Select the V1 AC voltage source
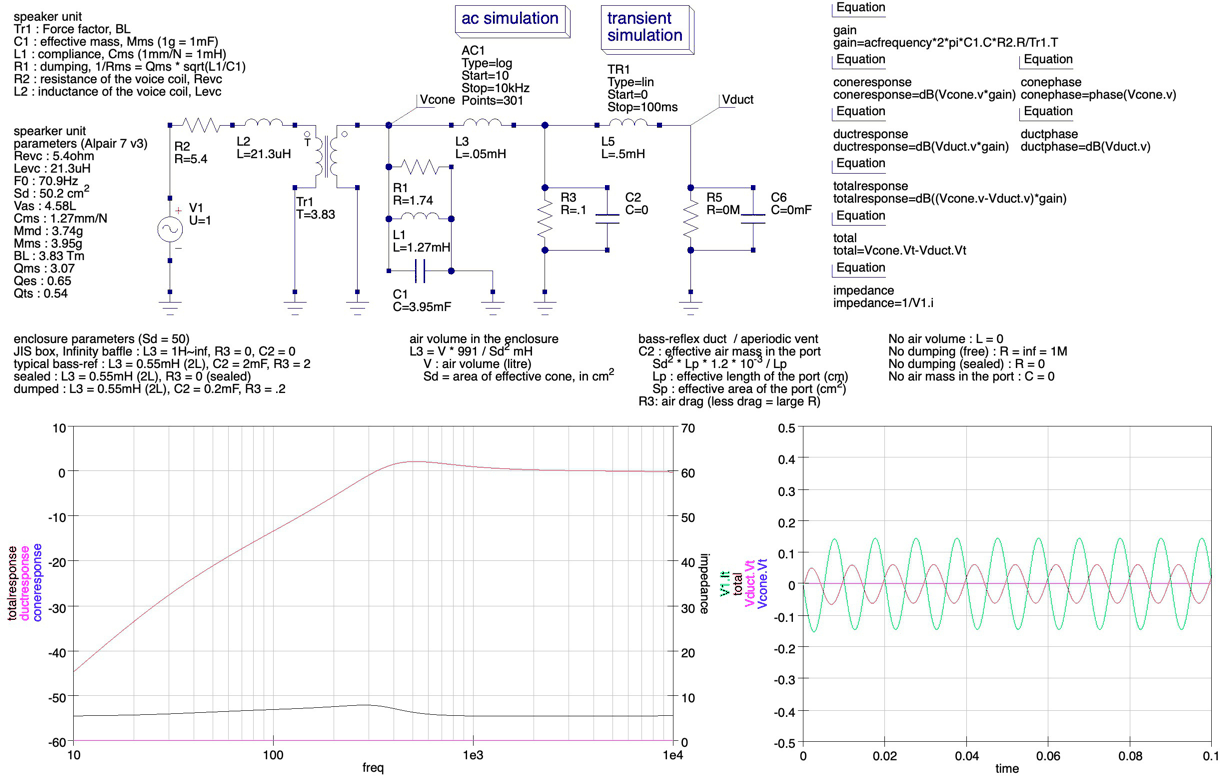The width and height of the screenshot is (1220, 776). 170,229
